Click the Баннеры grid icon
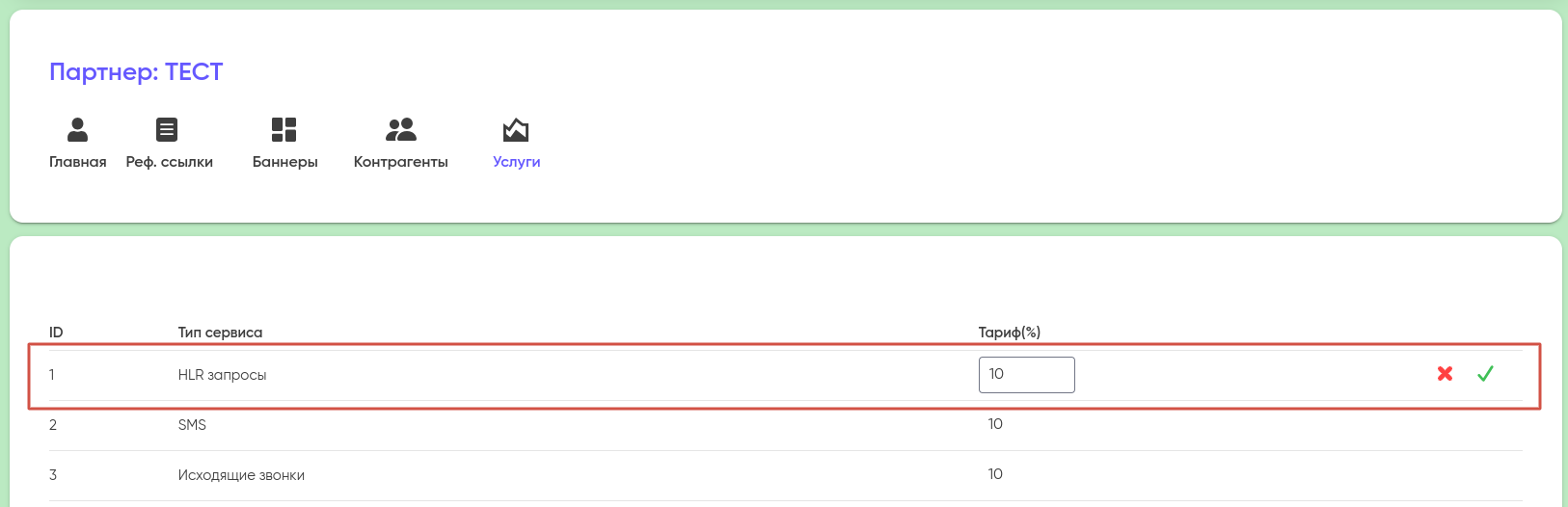The image size is (1568, 507). click(284, 129)
